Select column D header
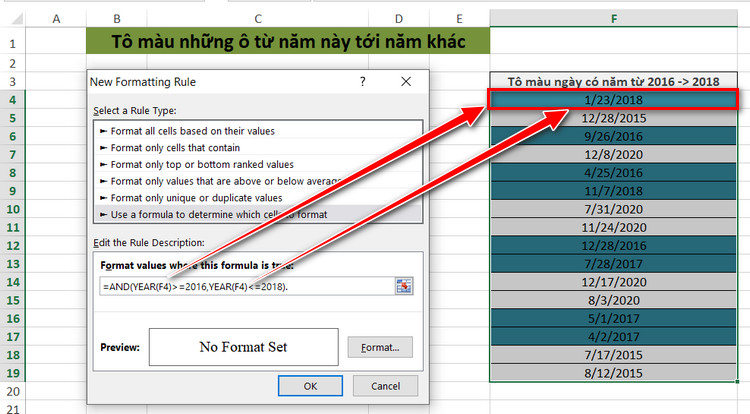The image size is (750, 414). click(399, 19)
